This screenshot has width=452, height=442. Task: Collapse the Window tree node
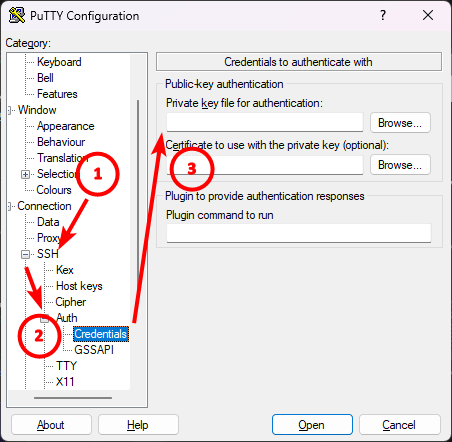(x=11, y=110)
